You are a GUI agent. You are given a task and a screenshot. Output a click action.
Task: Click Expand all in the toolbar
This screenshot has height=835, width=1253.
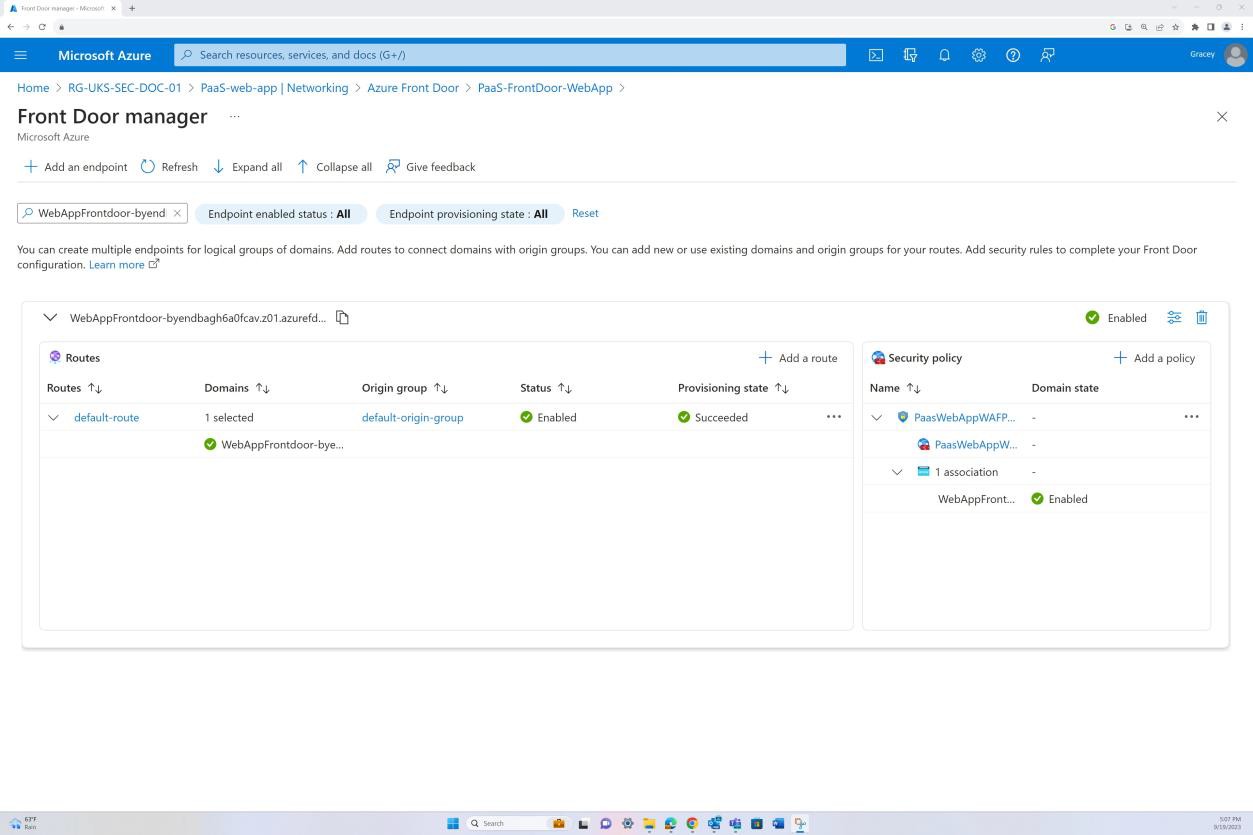pos(247,167)
